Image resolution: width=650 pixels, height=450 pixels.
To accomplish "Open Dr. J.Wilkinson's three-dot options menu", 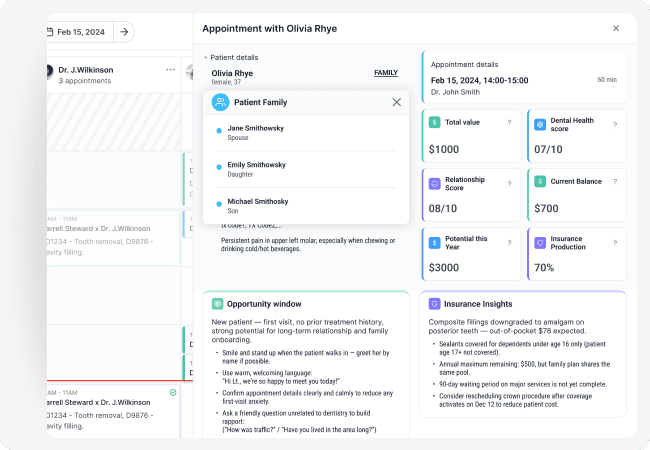I will coord(170,70).
